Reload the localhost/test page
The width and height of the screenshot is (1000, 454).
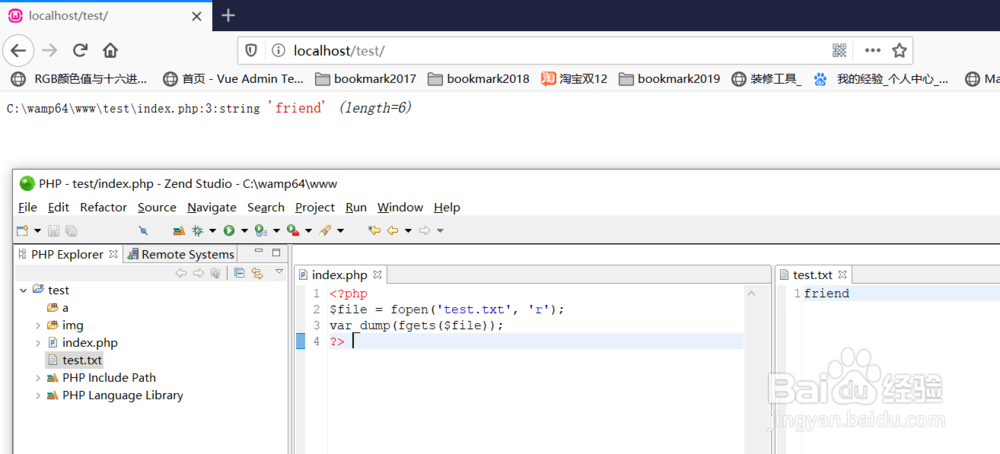(80, 50)
